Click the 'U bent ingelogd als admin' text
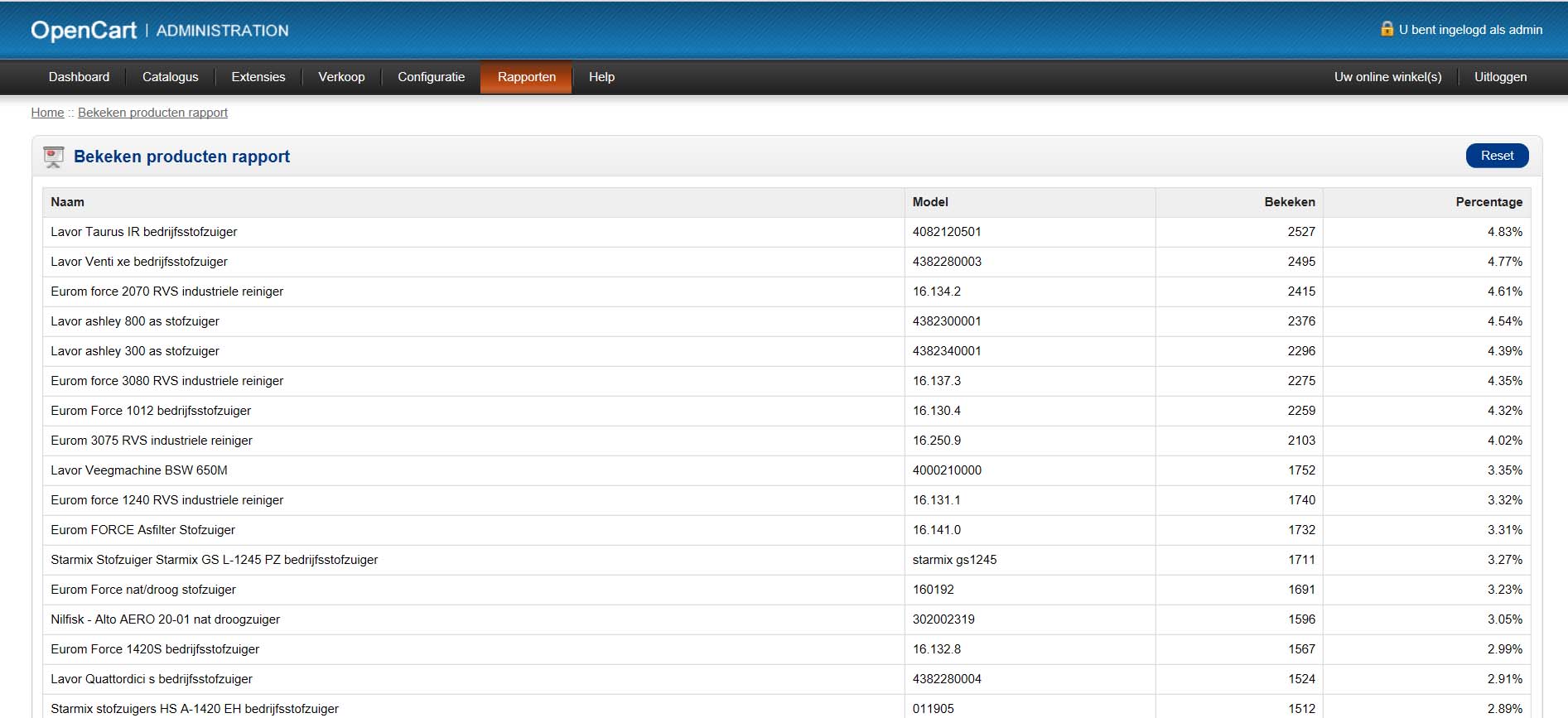The width and height of the screenshot is (1568, 718). coord(1470,30)
